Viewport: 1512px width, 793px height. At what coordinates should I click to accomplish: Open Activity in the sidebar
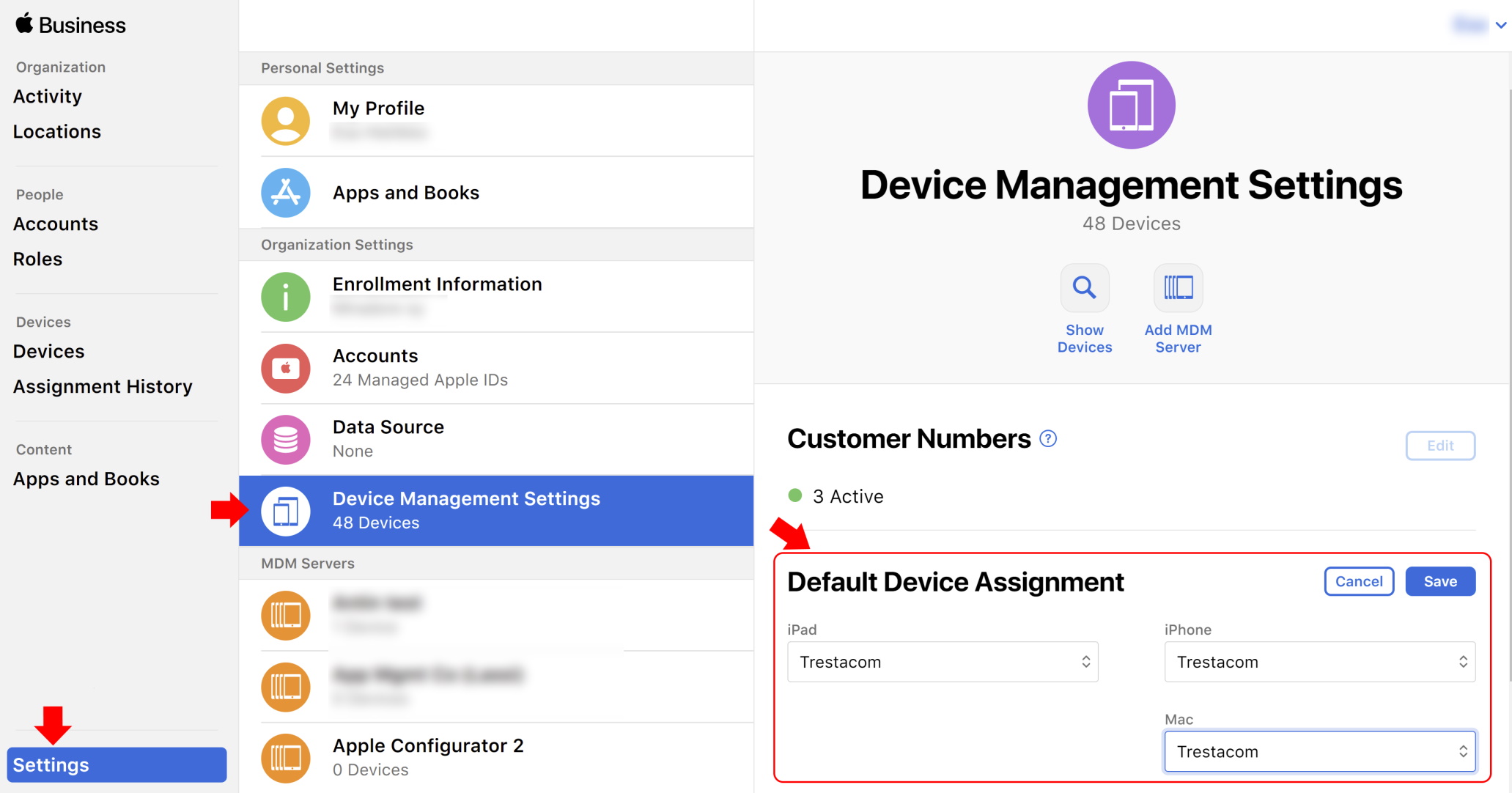pos(48,96)
